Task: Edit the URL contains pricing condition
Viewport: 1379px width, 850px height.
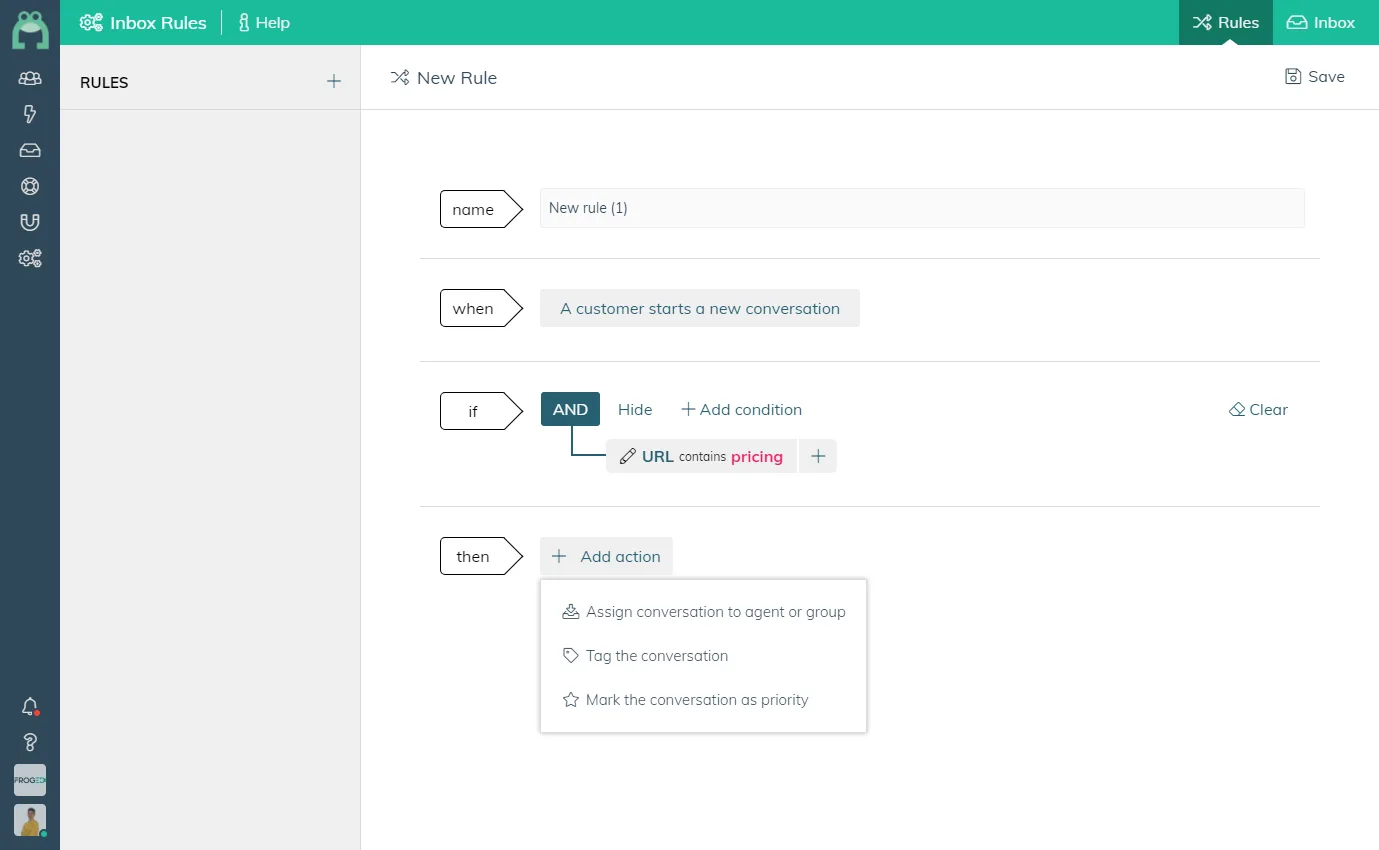Action: 701,456
